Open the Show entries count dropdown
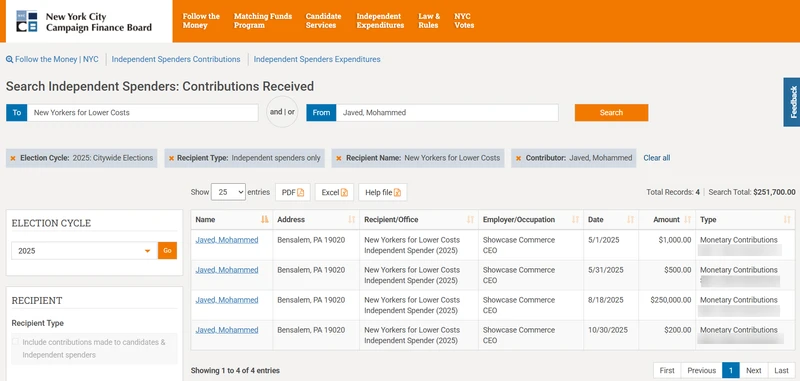The width and height of the screenshot is (800, 381). [x=228, y=192]
